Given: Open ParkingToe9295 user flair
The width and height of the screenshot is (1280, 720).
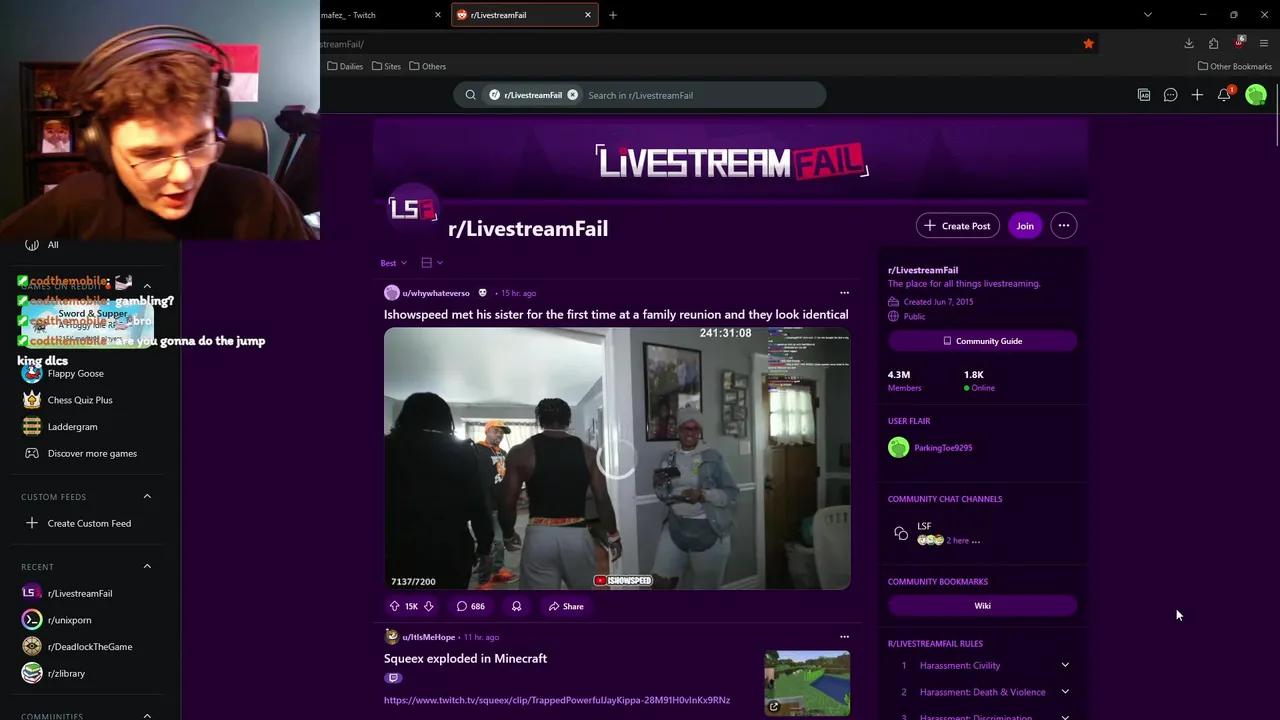Looking at the screenshot, I should click(x=943, y=448).
